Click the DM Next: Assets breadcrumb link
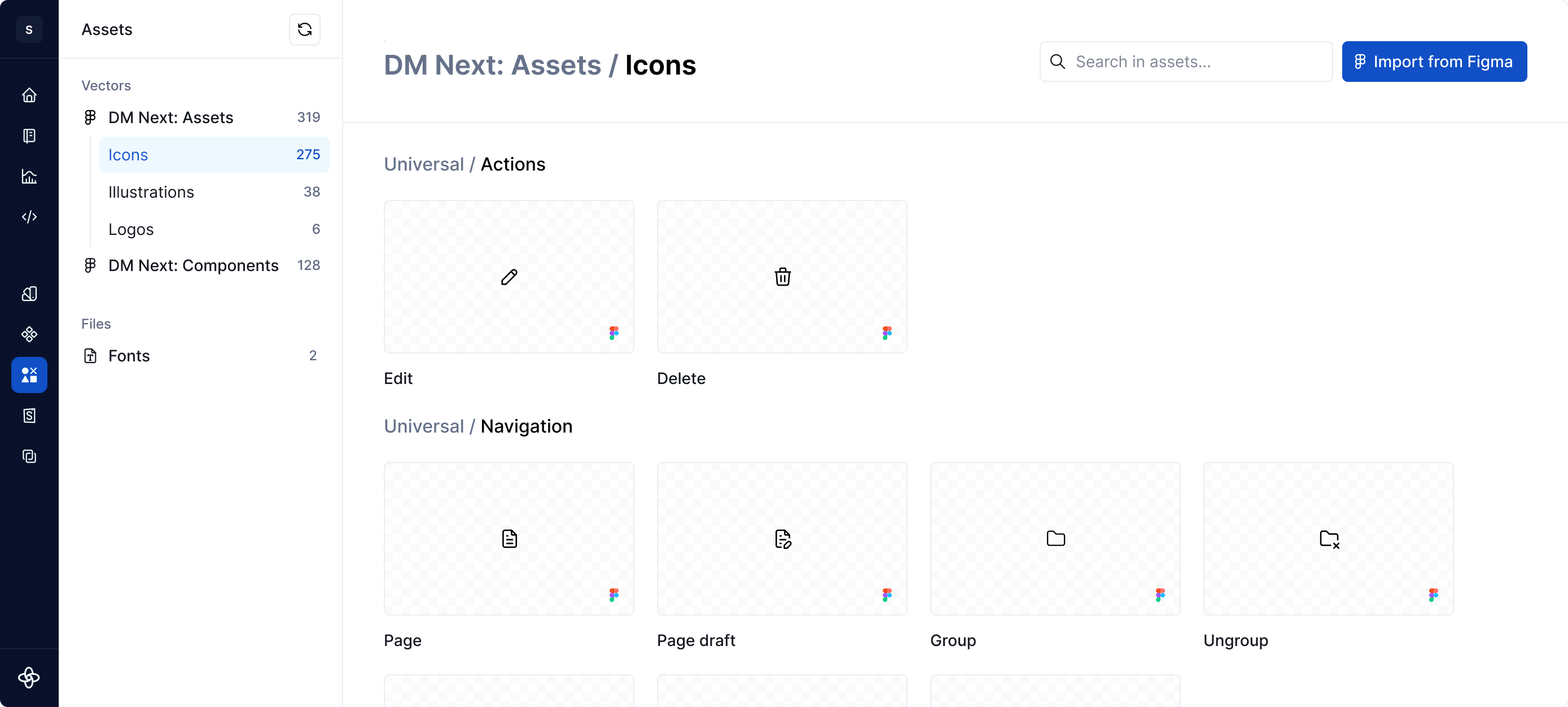The width and height of the screenshot is (1568, 707). 492,65
